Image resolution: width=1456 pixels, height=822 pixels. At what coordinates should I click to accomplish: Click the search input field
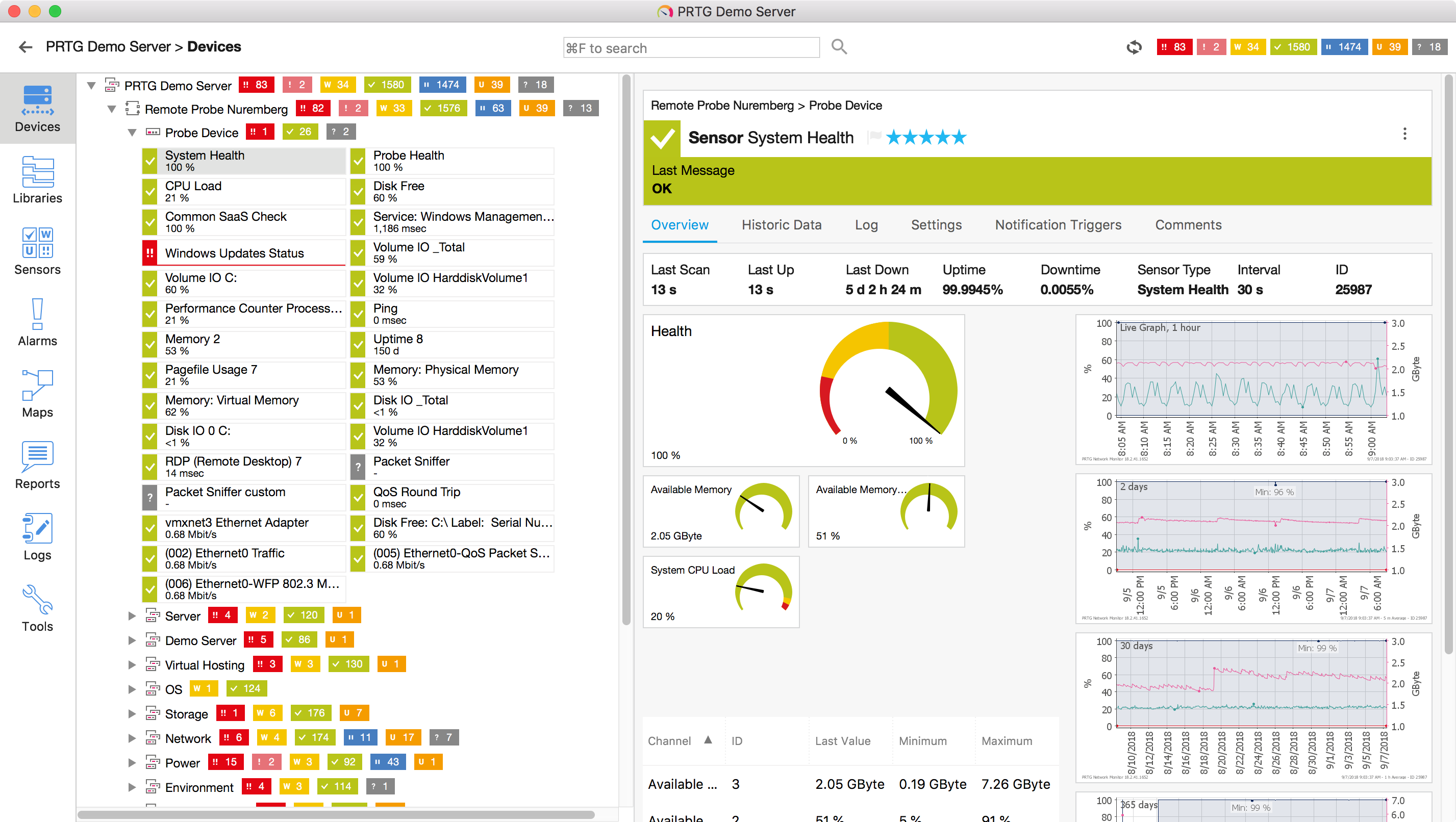[x=690, y=47]
